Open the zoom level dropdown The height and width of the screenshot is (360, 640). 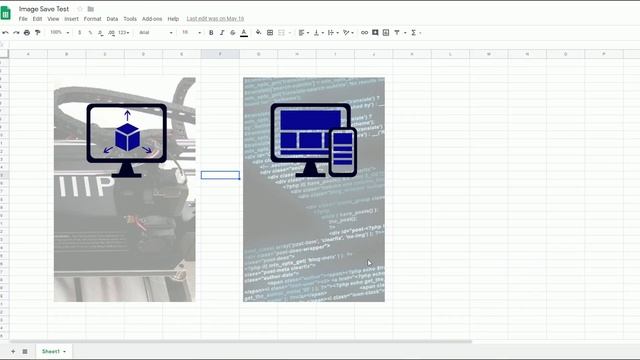tap(60, 33)
